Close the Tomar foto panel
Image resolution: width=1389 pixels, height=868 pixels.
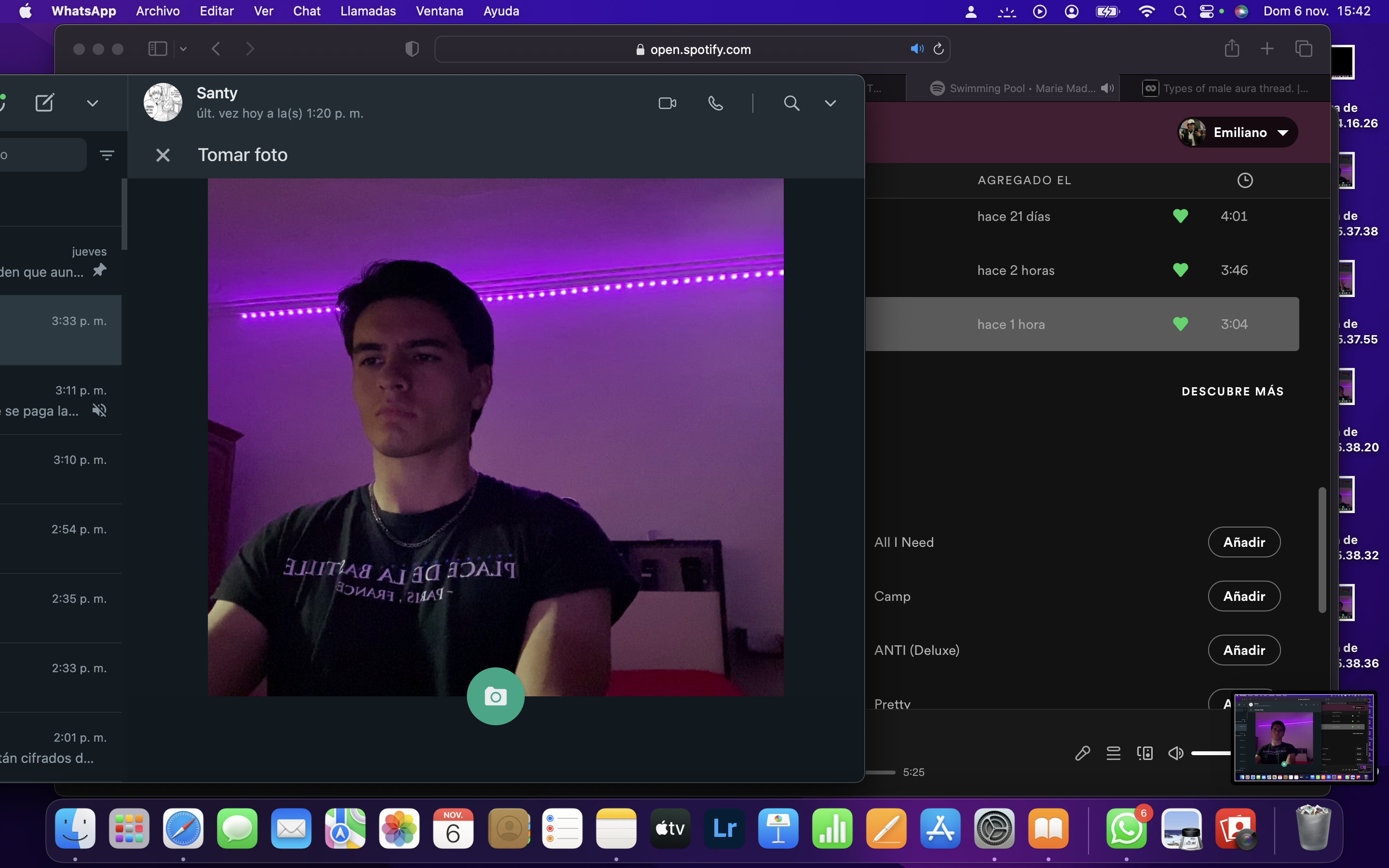[163, 155]
